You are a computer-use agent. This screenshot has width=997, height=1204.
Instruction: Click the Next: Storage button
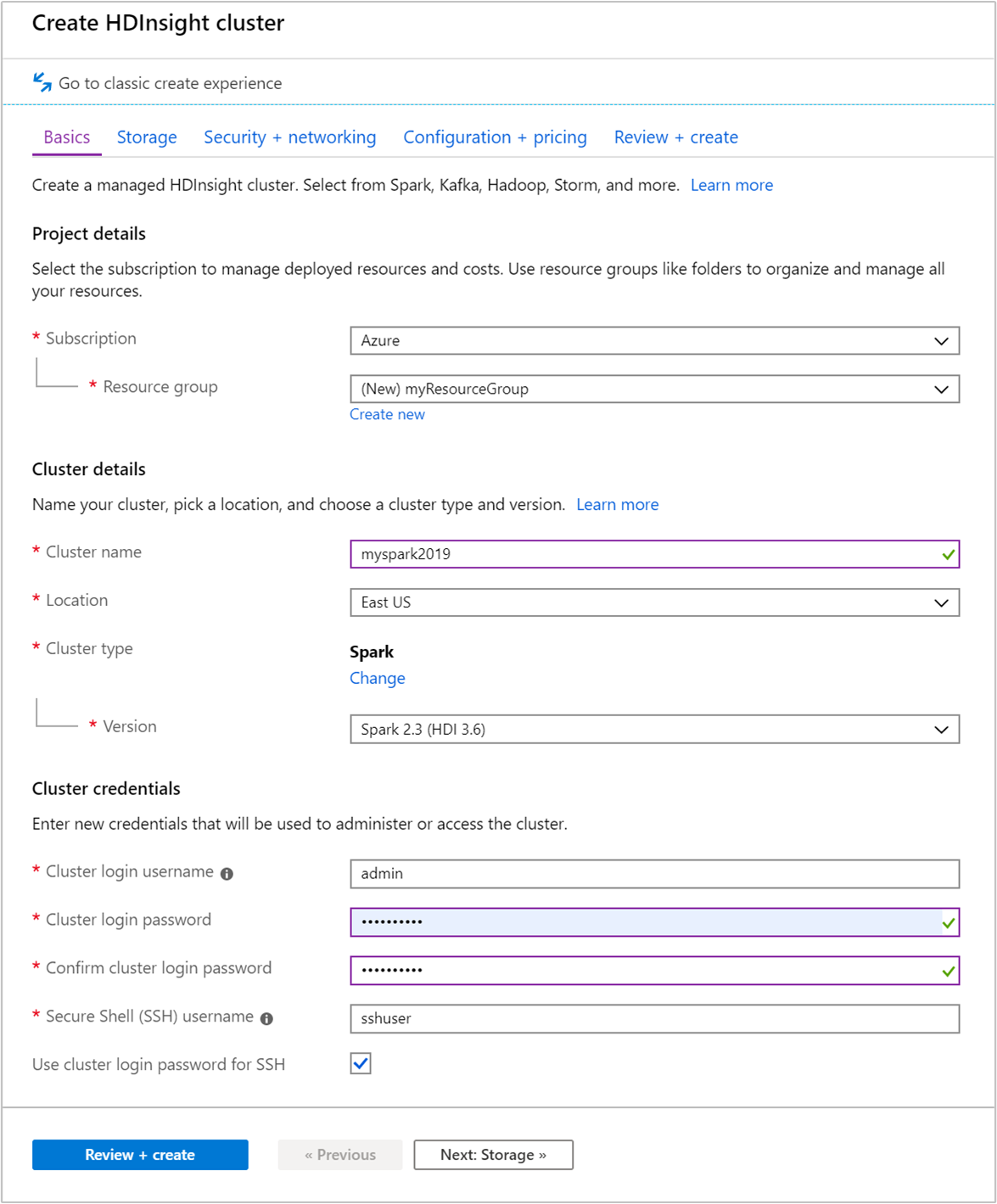coord(493,1155)
